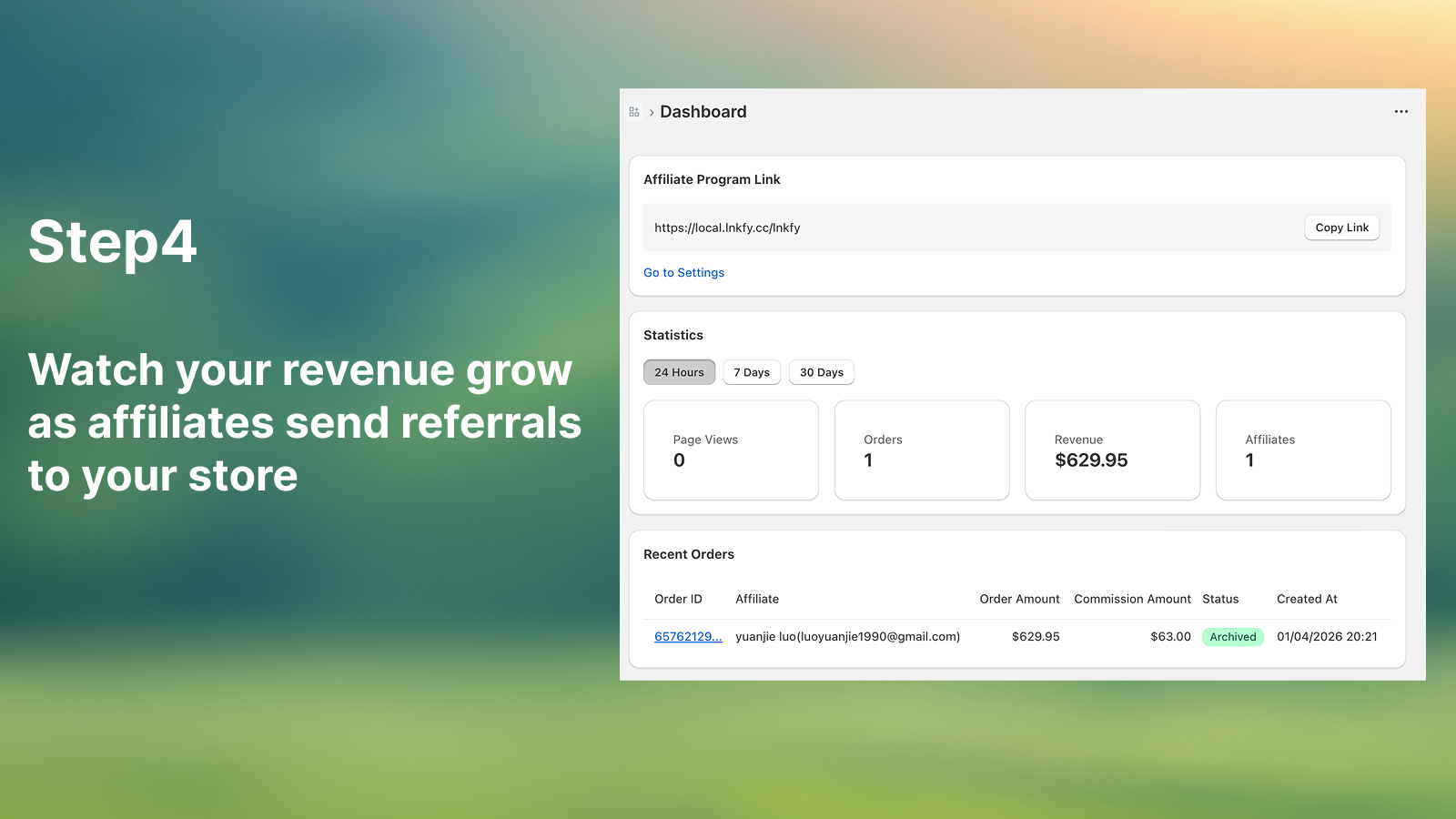Copy the affiliate program link
This screenshot has width=1456, height=819.
(1342, 227)
